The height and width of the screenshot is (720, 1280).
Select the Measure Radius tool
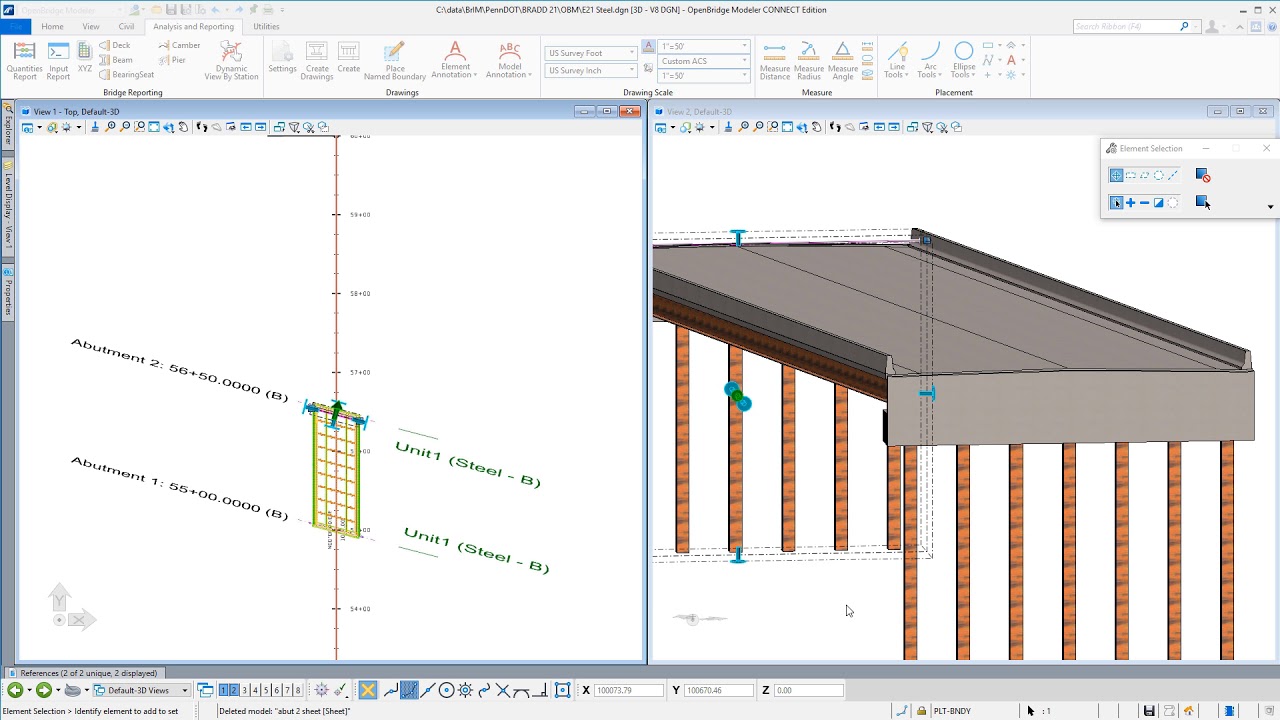pyautogui.click(x=809, y=60)
